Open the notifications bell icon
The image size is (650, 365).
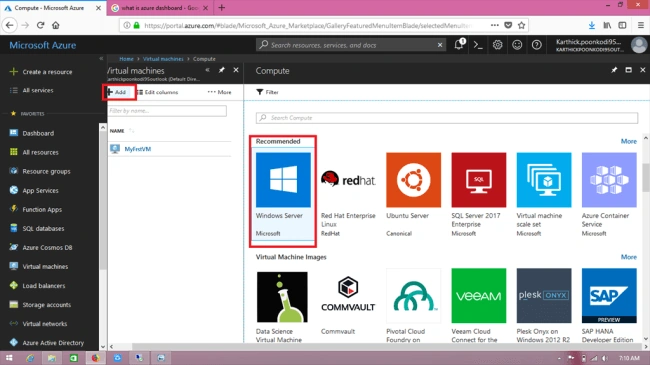(x=459, y=44)
